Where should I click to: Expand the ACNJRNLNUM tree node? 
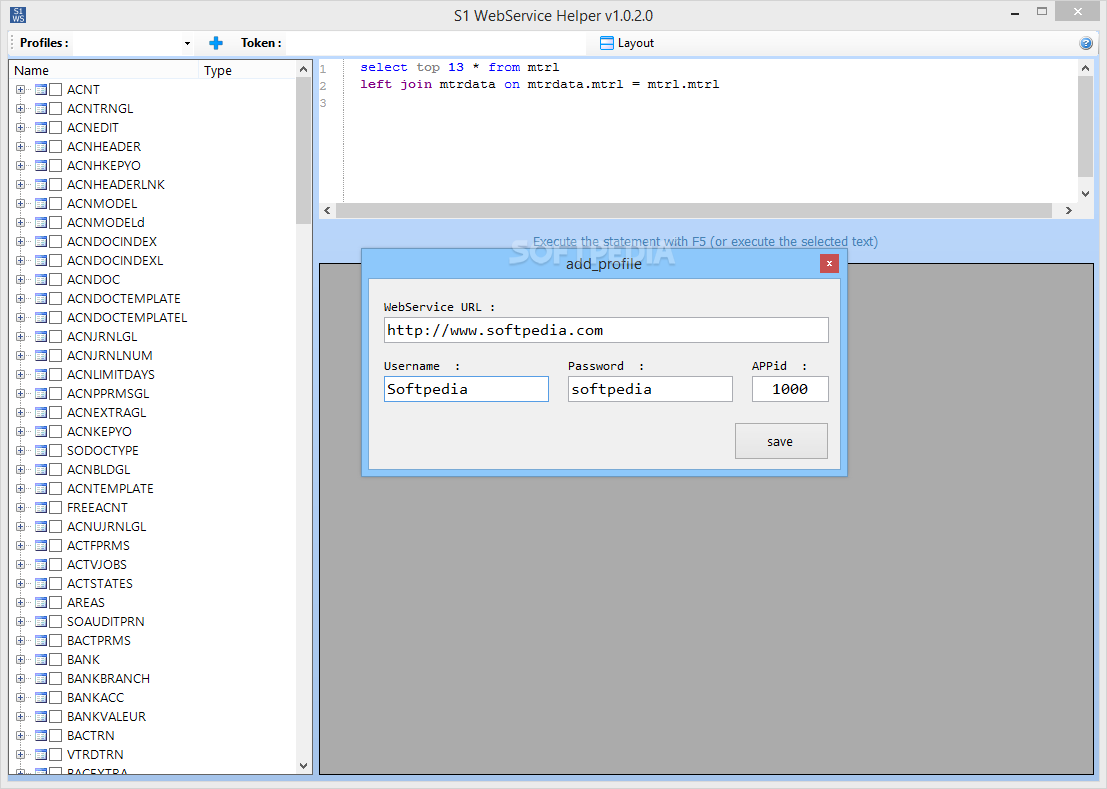click(20, 356)
